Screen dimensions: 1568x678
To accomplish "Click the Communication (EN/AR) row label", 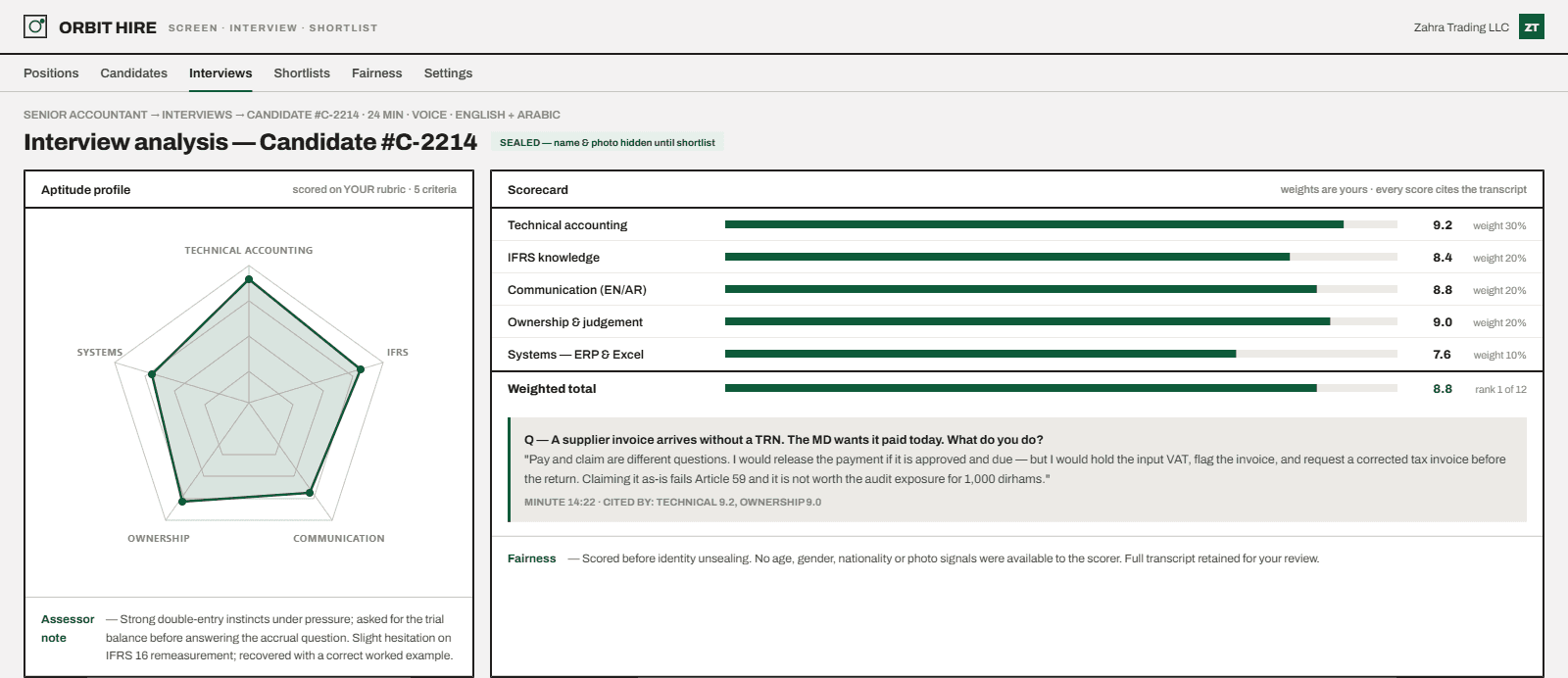I will tap(577, 289).
